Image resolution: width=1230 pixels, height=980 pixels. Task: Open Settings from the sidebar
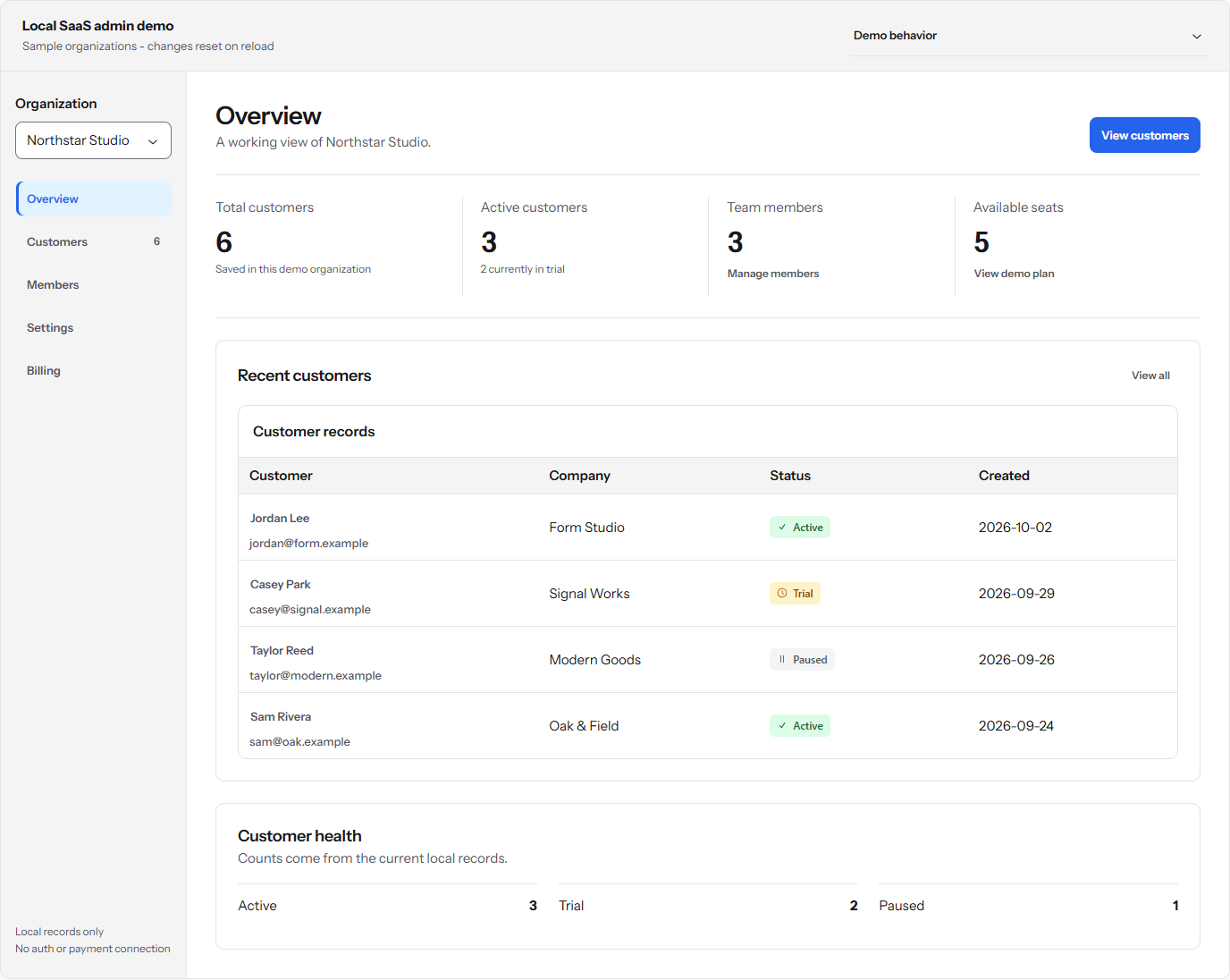(94, 327)
